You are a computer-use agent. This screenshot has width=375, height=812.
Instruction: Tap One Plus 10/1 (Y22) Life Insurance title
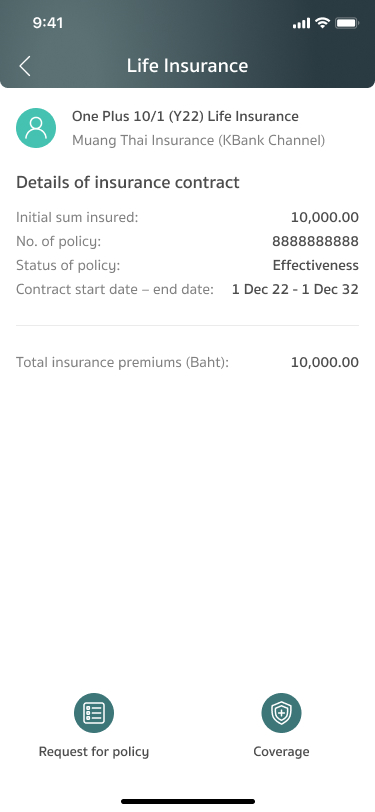pyautogui.click(x=185, y=117)
